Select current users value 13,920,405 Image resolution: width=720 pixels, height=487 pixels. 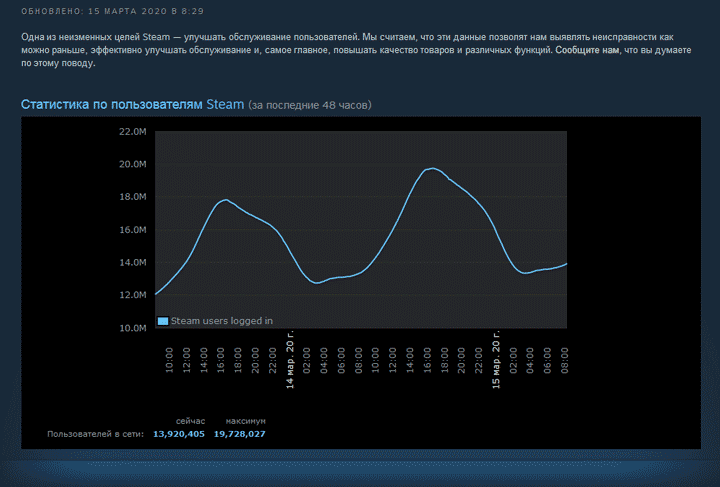tap(179, 434)
